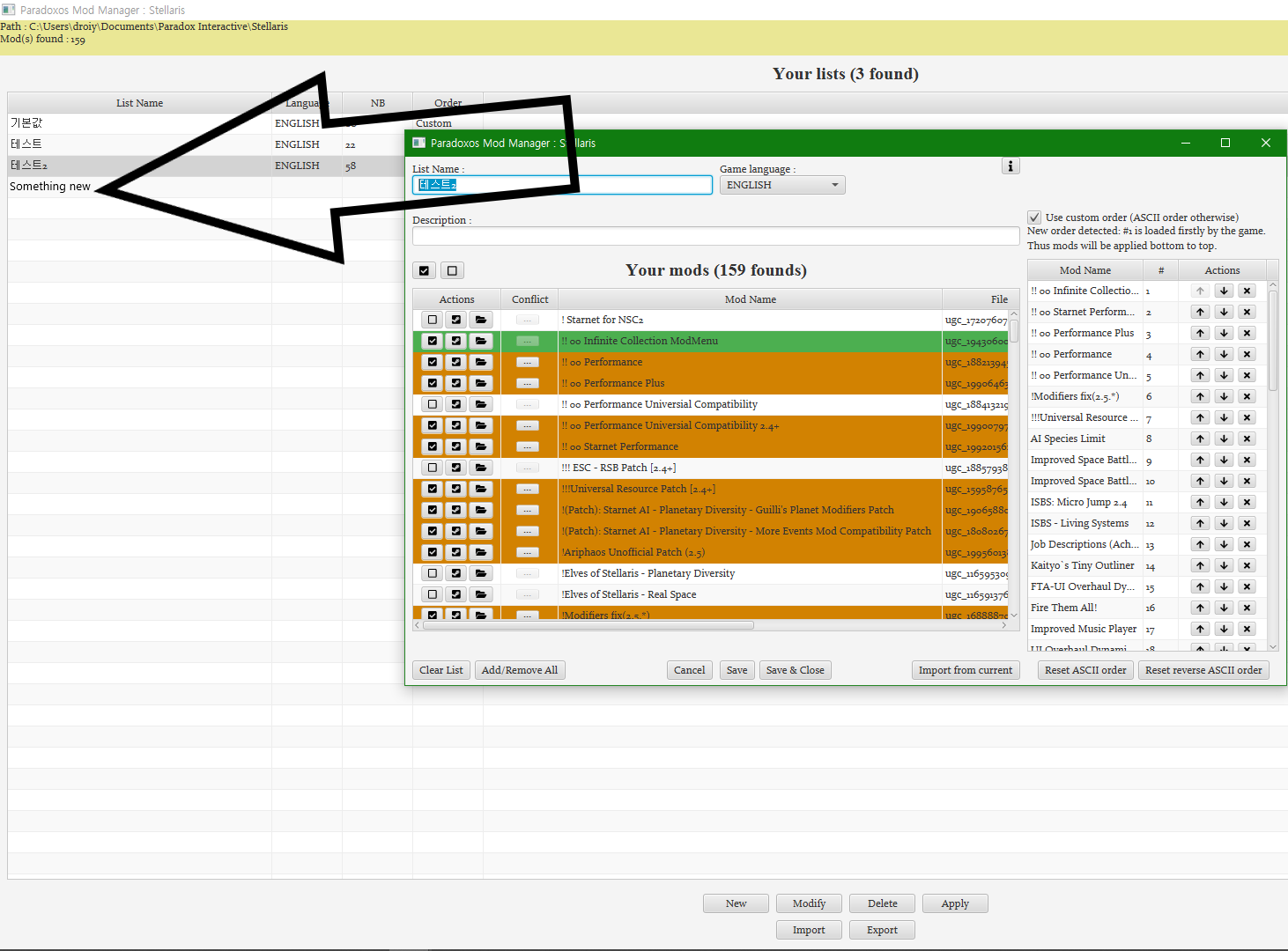
Task: Click Reset reverse ASCII order
Action: pyautogui.click(x=1203, y=669)
